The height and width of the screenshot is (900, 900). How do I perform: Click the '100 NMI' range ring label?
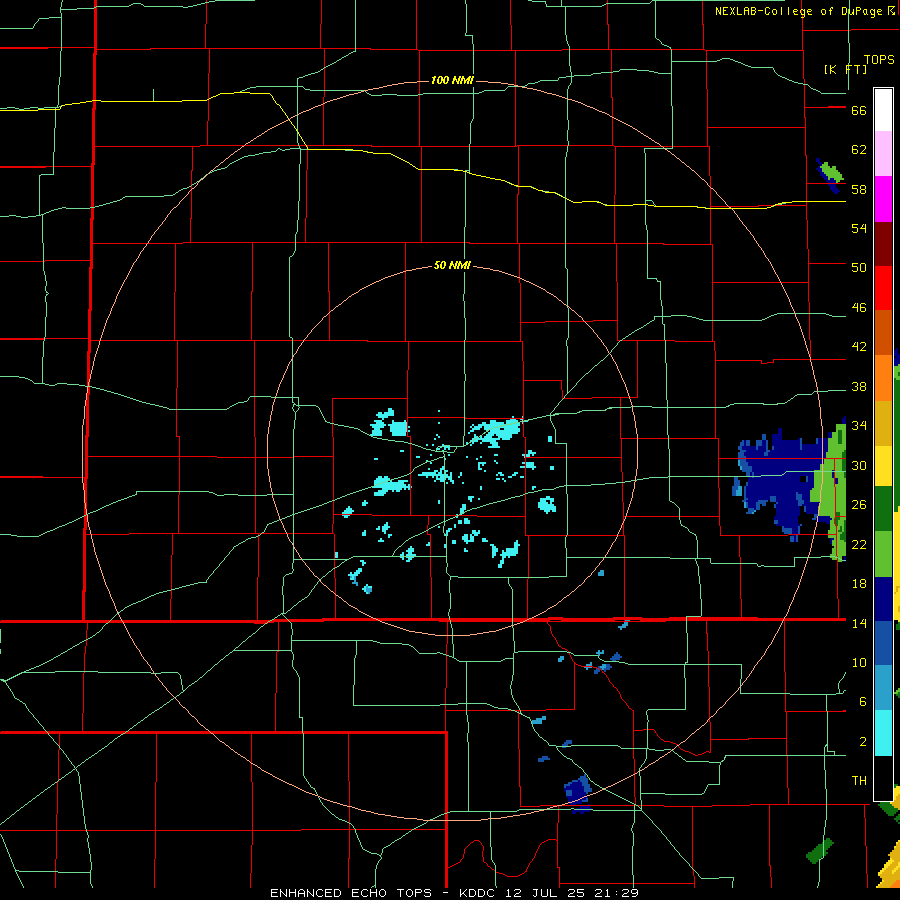(452, 80)
